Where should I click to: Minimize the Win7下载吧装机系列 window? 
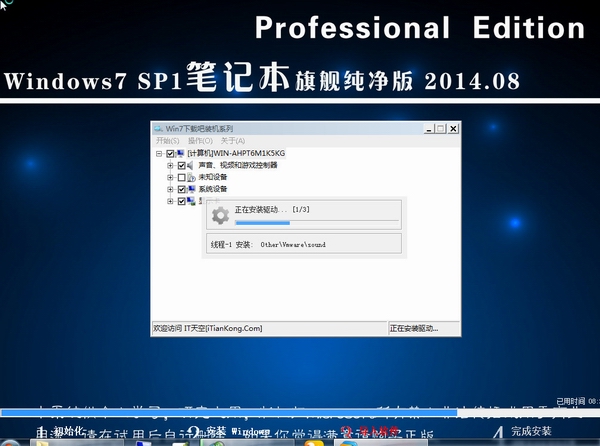(x=429, y=129)
